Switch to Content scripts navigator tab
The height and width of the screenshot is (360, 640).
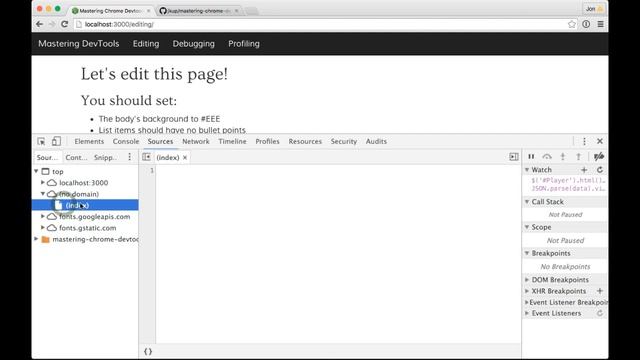coord(76,158)
